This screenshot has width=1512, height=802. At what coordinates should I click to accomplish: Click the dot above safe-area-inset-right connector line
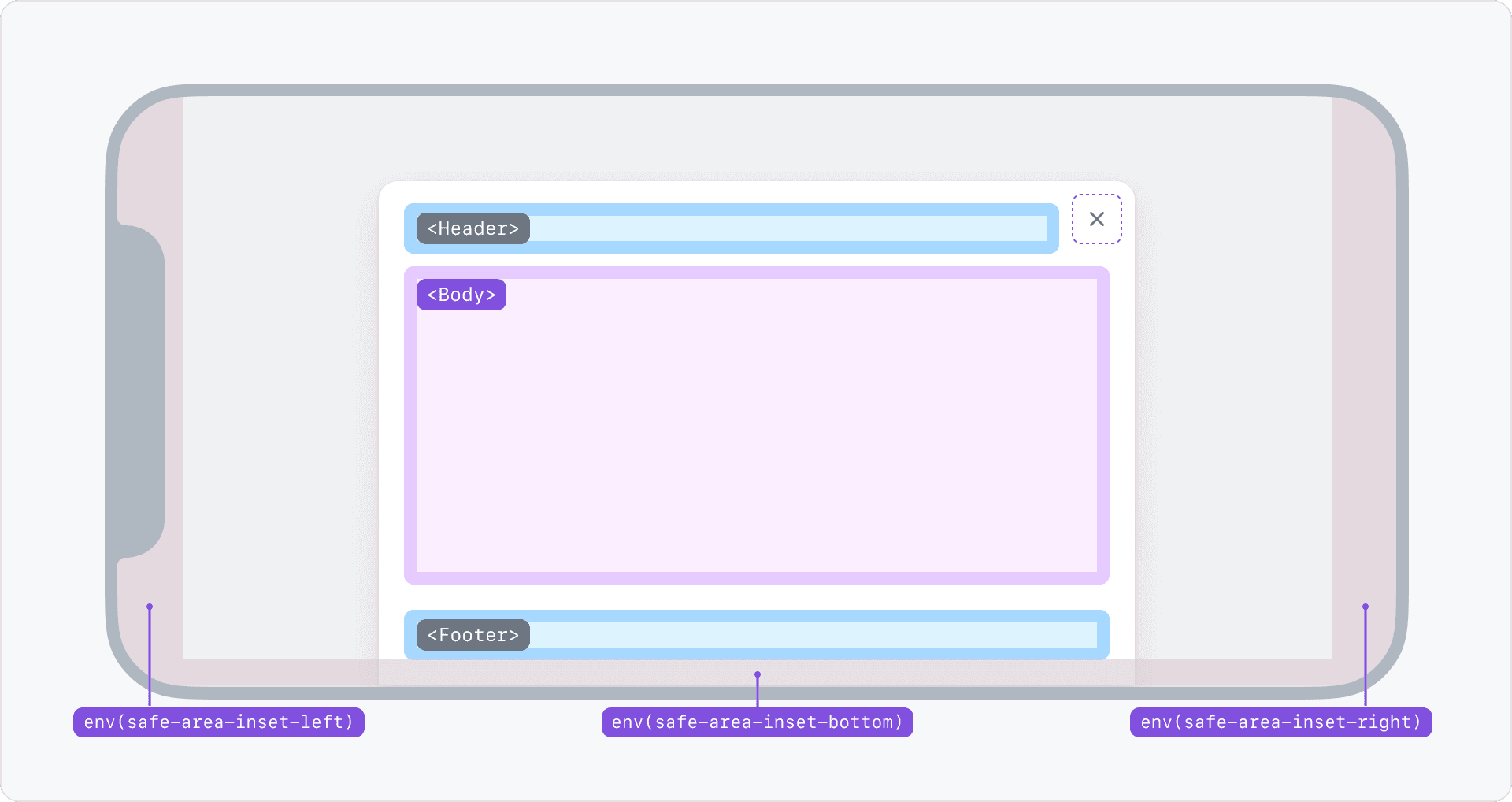point(1366,607)
